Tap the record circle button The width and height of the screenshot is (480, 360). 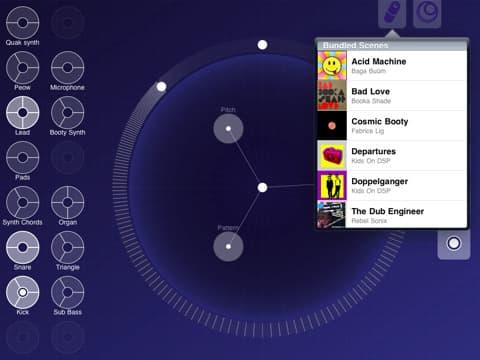454,243
